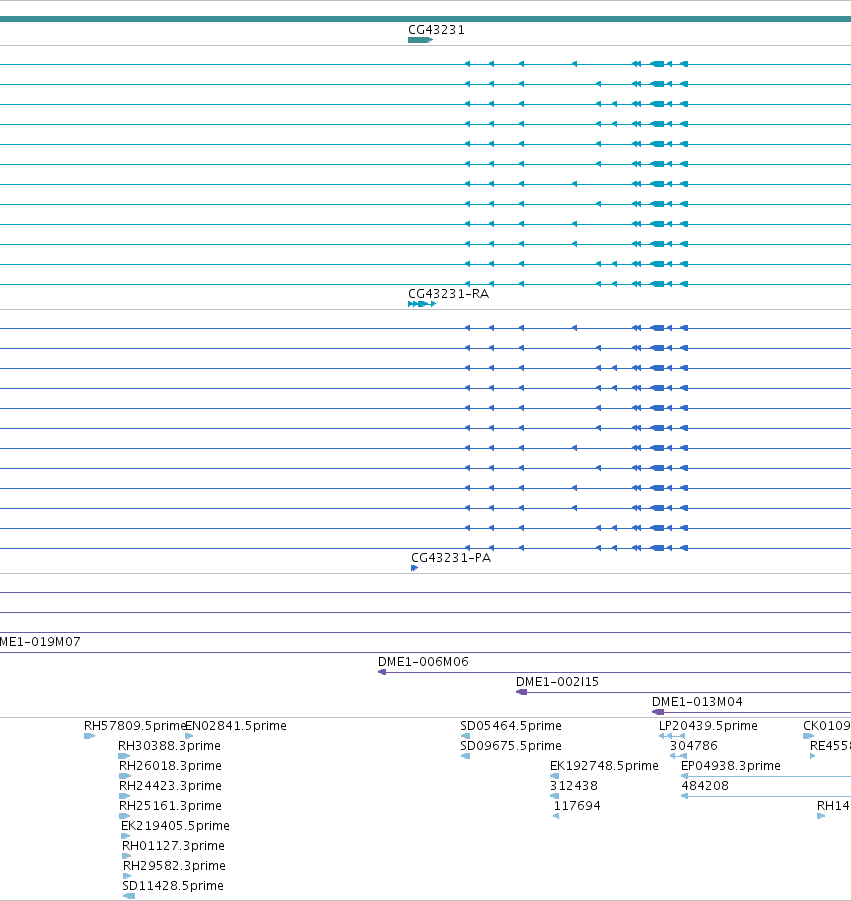Click the arrow glyph under EN02841.5prime

click(x=189, y=736)
